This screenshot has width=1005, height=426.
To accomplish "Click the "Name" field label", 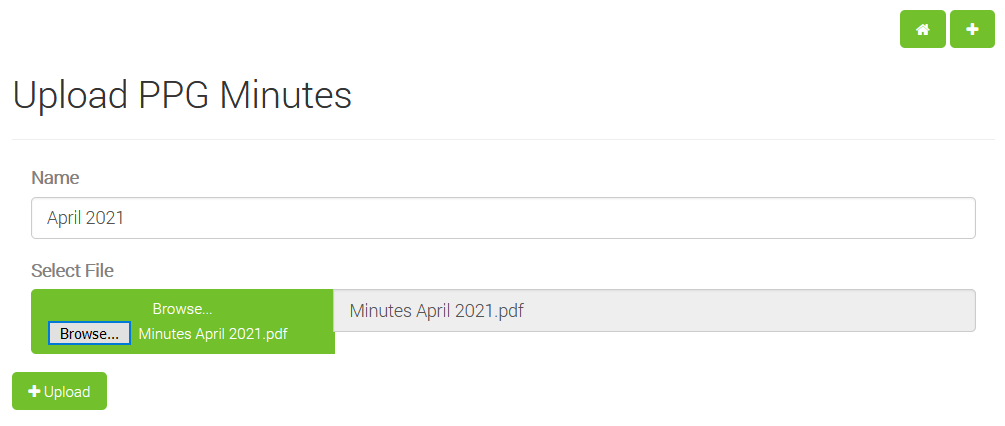I will tap(55, 178).
